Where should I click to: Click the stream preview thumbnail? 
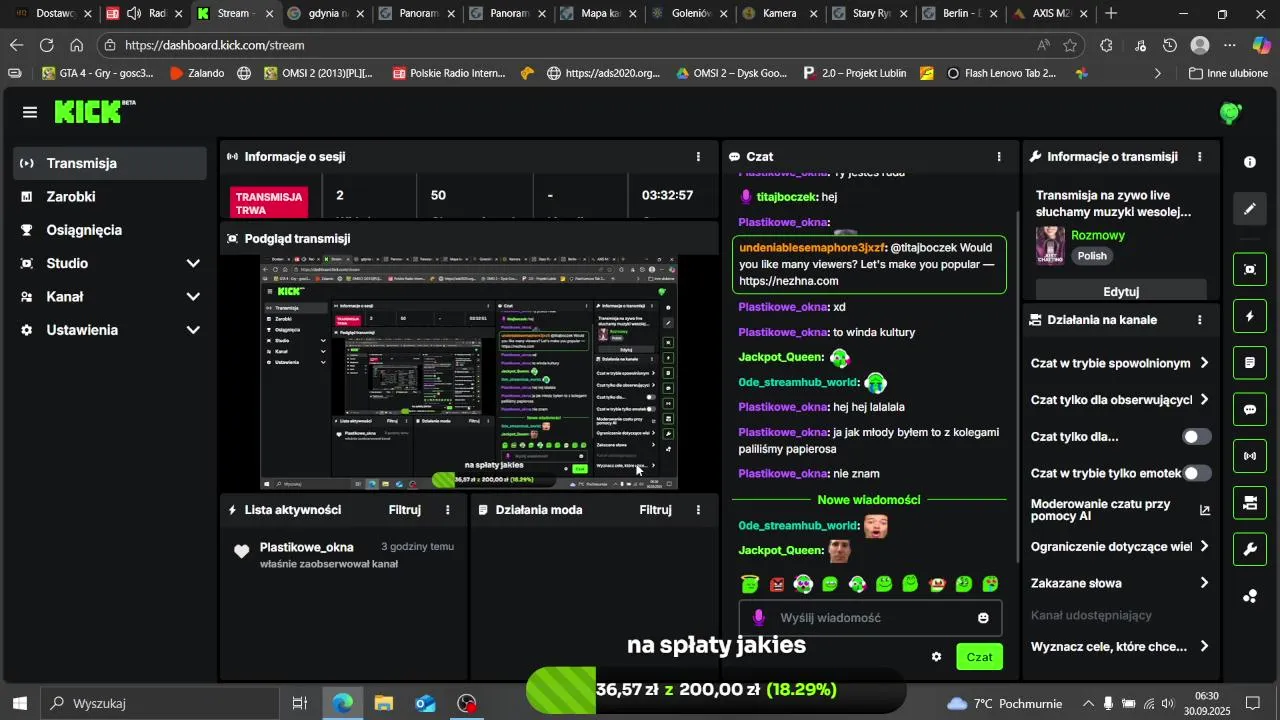pyautogui.click(x=469, y=372)
